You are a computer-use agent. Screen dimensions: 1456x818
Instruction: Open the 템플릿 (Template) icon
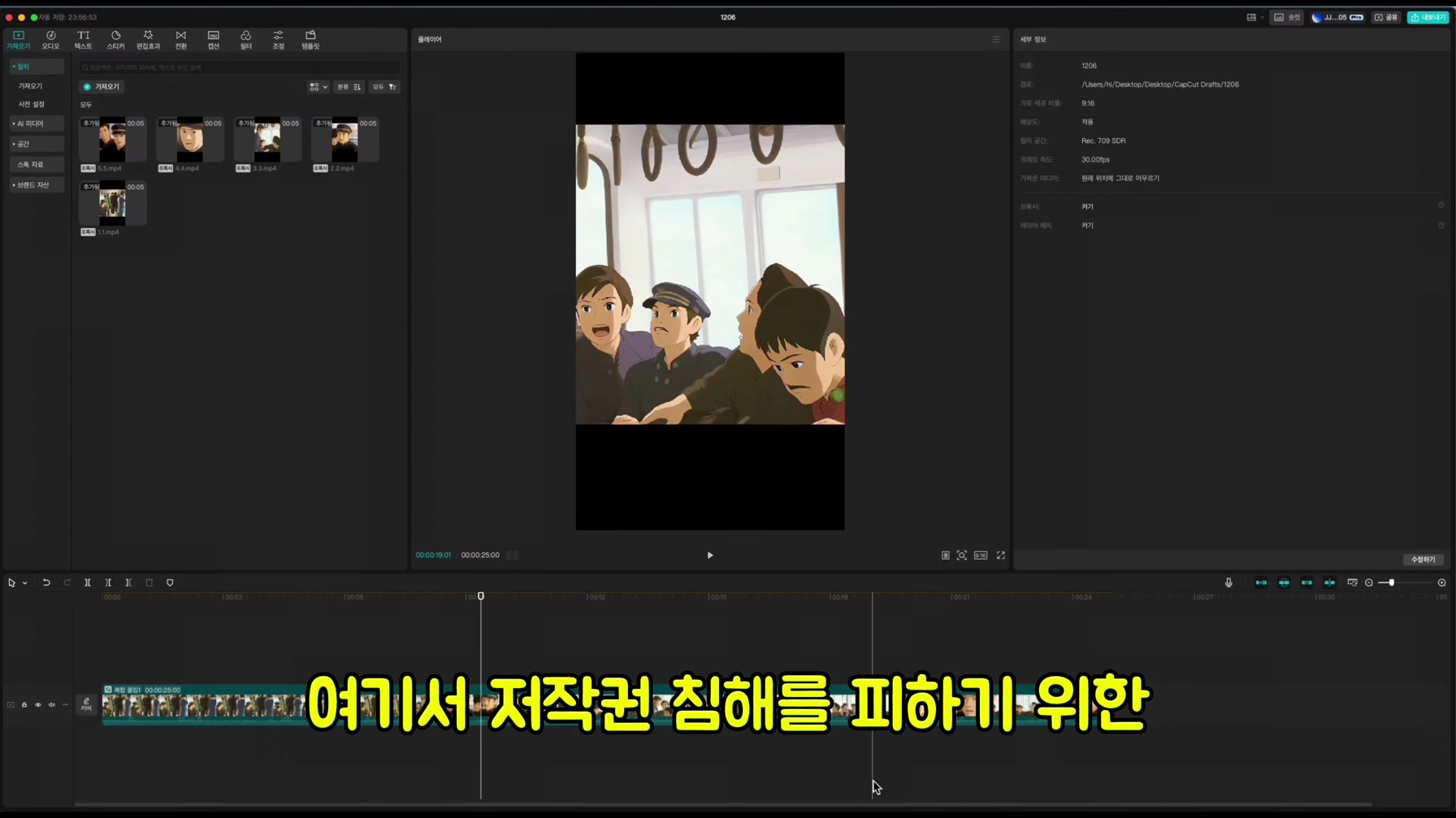click(x=310, y=40)
